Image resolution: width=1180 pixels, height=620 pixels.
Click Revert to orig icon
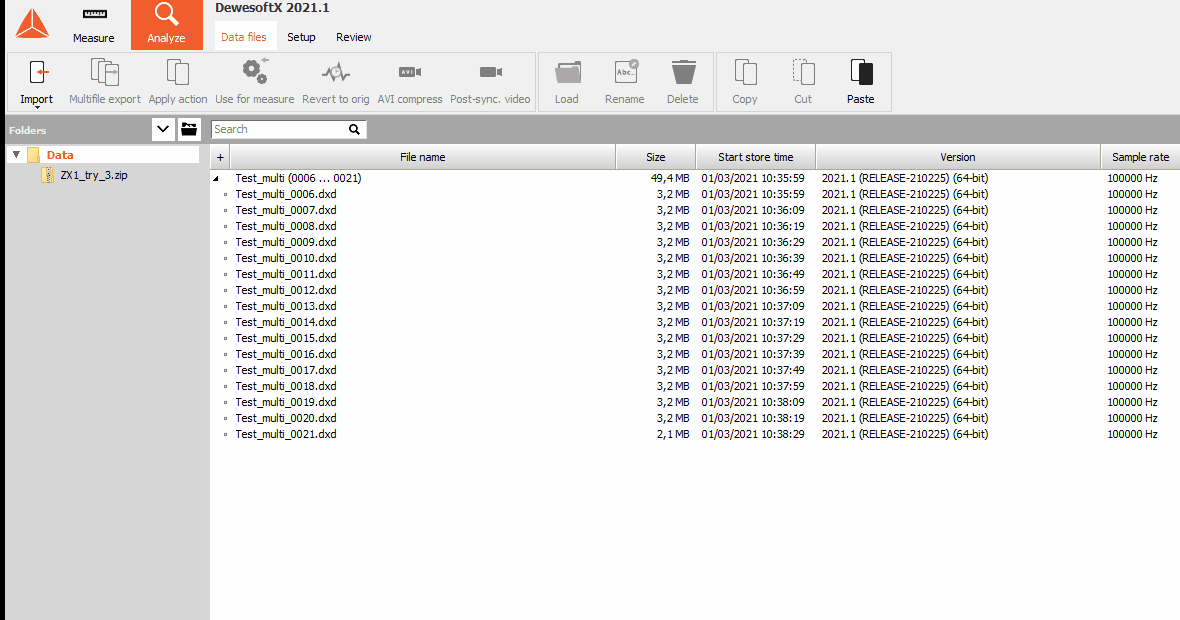(x=336, y=72)
